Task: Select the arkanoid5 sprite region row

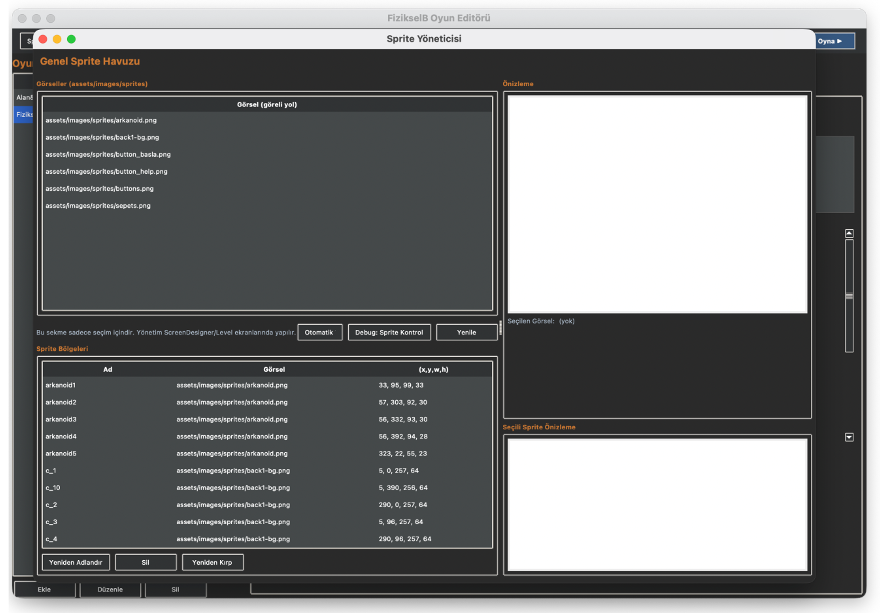Action: tap(200, 453)
